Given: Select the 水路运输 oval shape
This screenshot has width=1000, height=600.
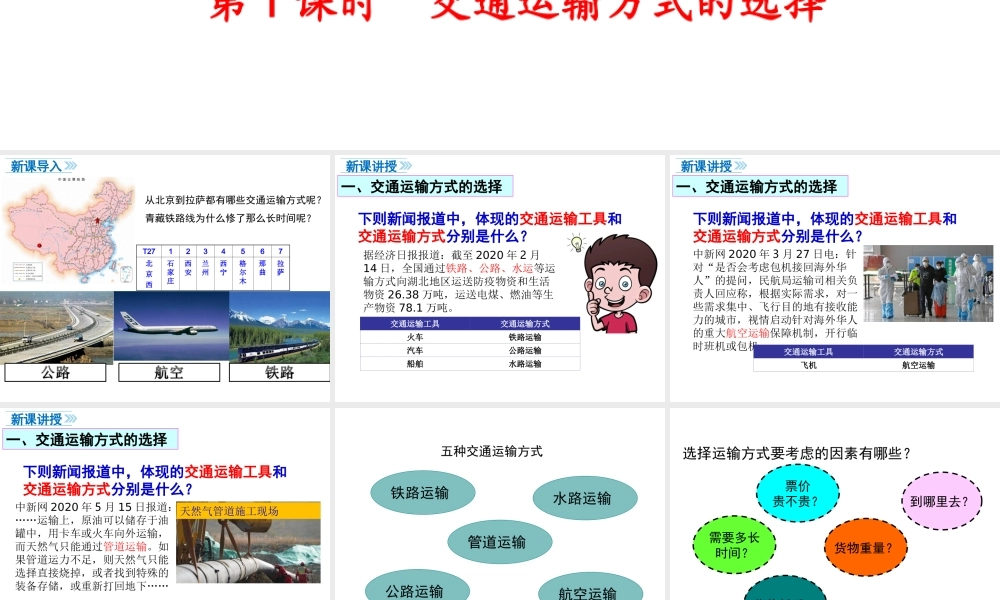Looking at the screenshot, I should pos(585,498).
